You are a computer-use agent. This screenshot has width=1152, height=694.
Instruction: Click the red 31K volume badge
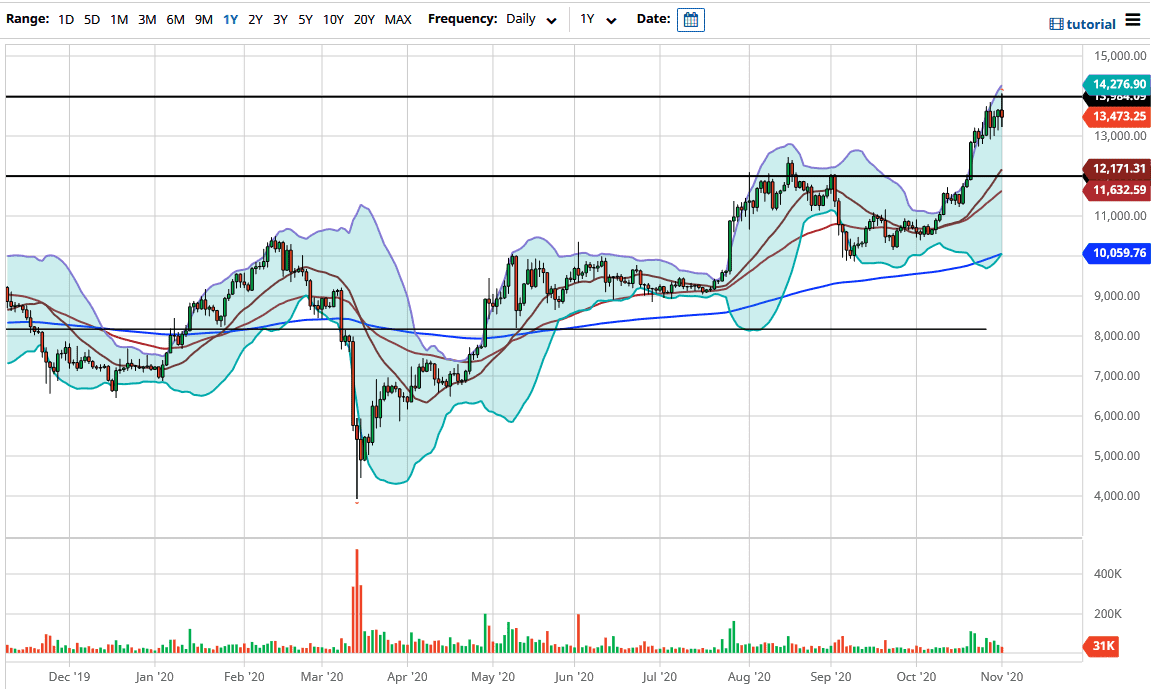tap(1100, 647)
